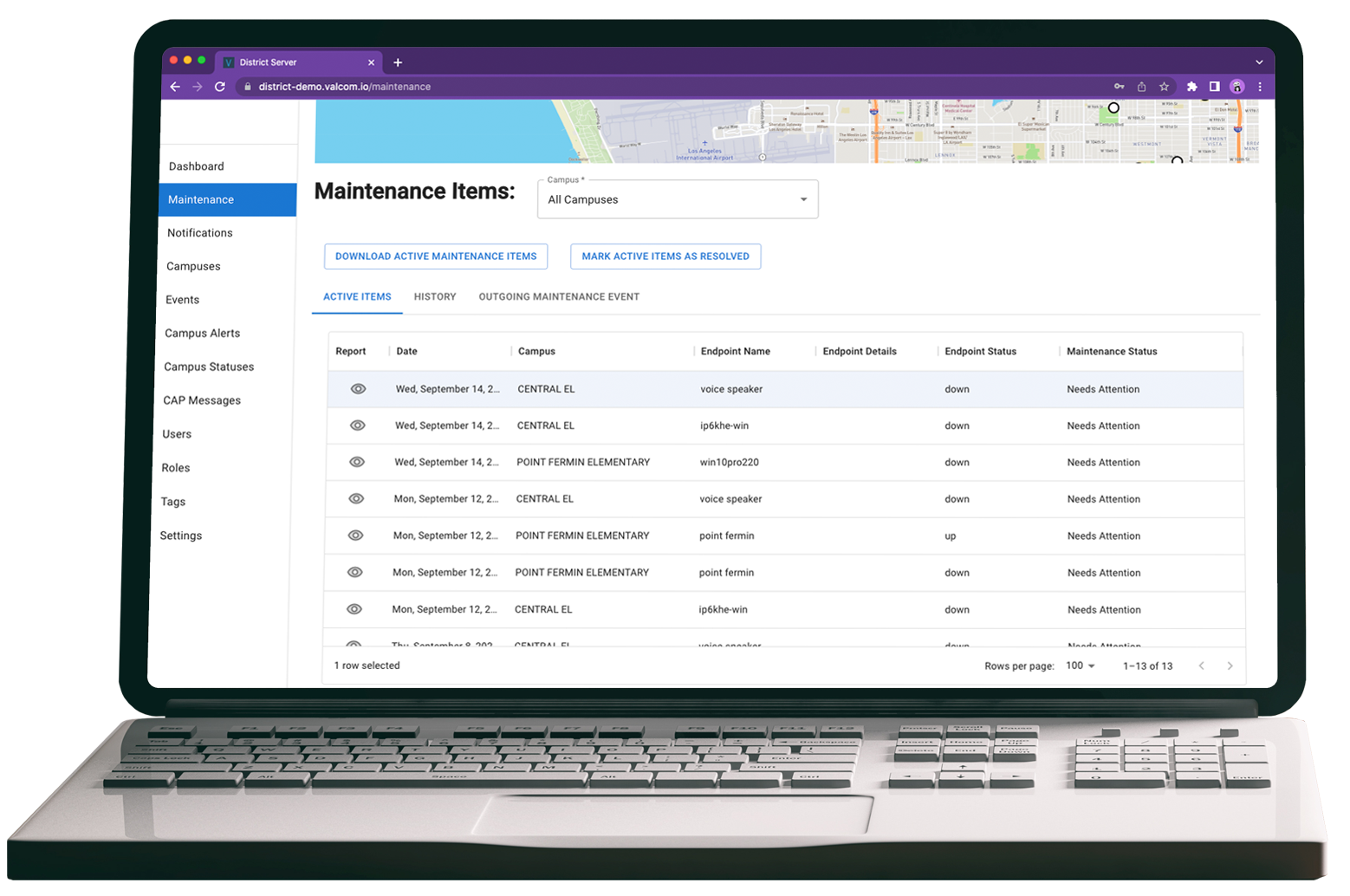Download active maintenance items

pos(435,256)
